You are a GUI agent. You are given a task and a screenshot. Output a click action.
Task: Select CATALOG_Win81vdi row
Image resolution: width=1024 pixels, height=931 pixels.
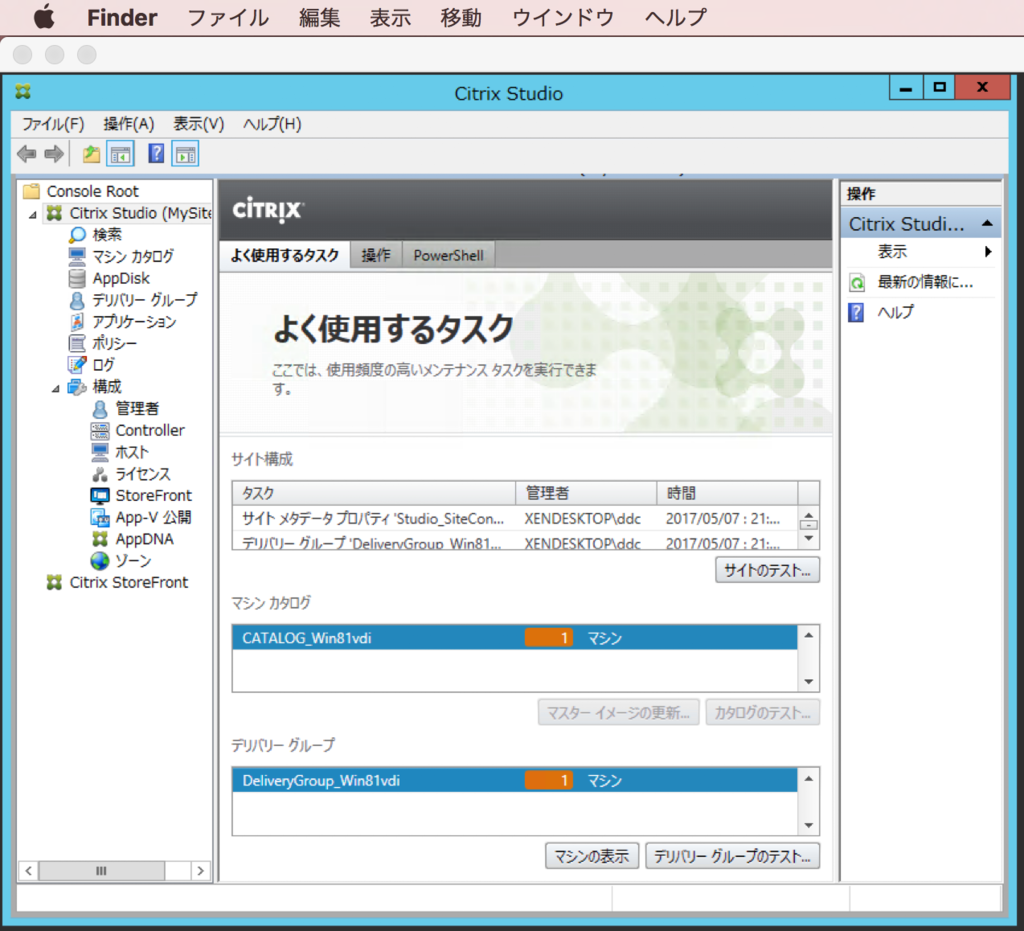pyautogui.click(x=515, y=638)
